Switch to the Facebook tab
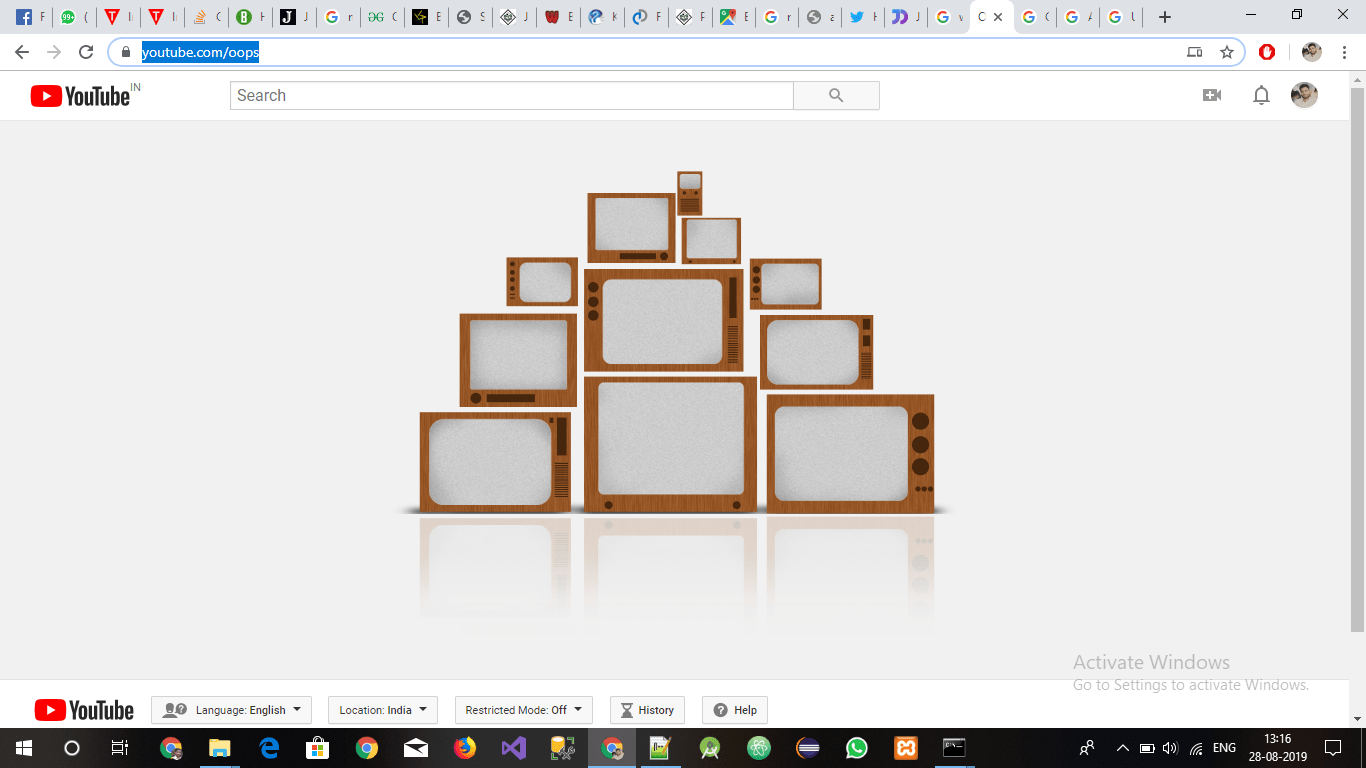This screenshot has width=1366, height=768. pos(29,17)
